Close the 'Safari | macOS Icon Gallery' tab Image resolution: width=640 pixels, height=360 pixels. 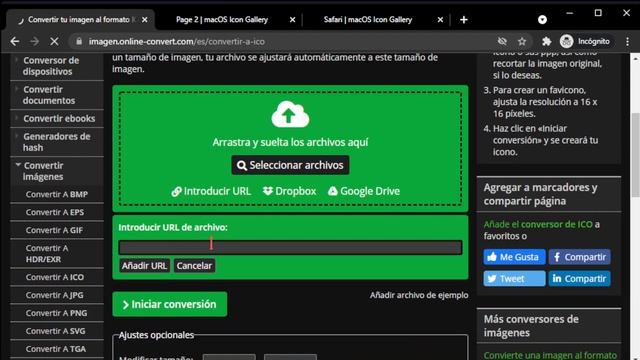(440, 20)
